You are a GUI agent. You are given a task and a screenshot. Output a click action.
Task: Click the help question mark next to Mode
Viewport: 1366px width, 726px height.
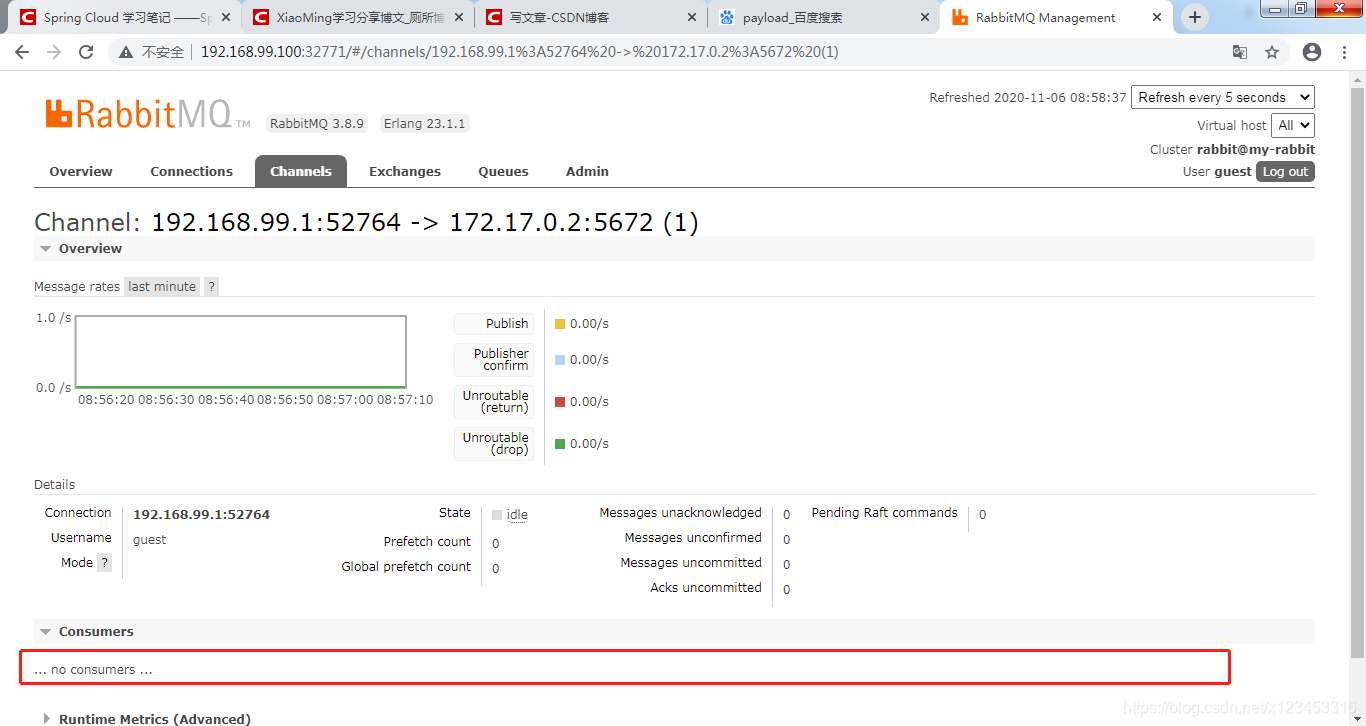[104, 563]
